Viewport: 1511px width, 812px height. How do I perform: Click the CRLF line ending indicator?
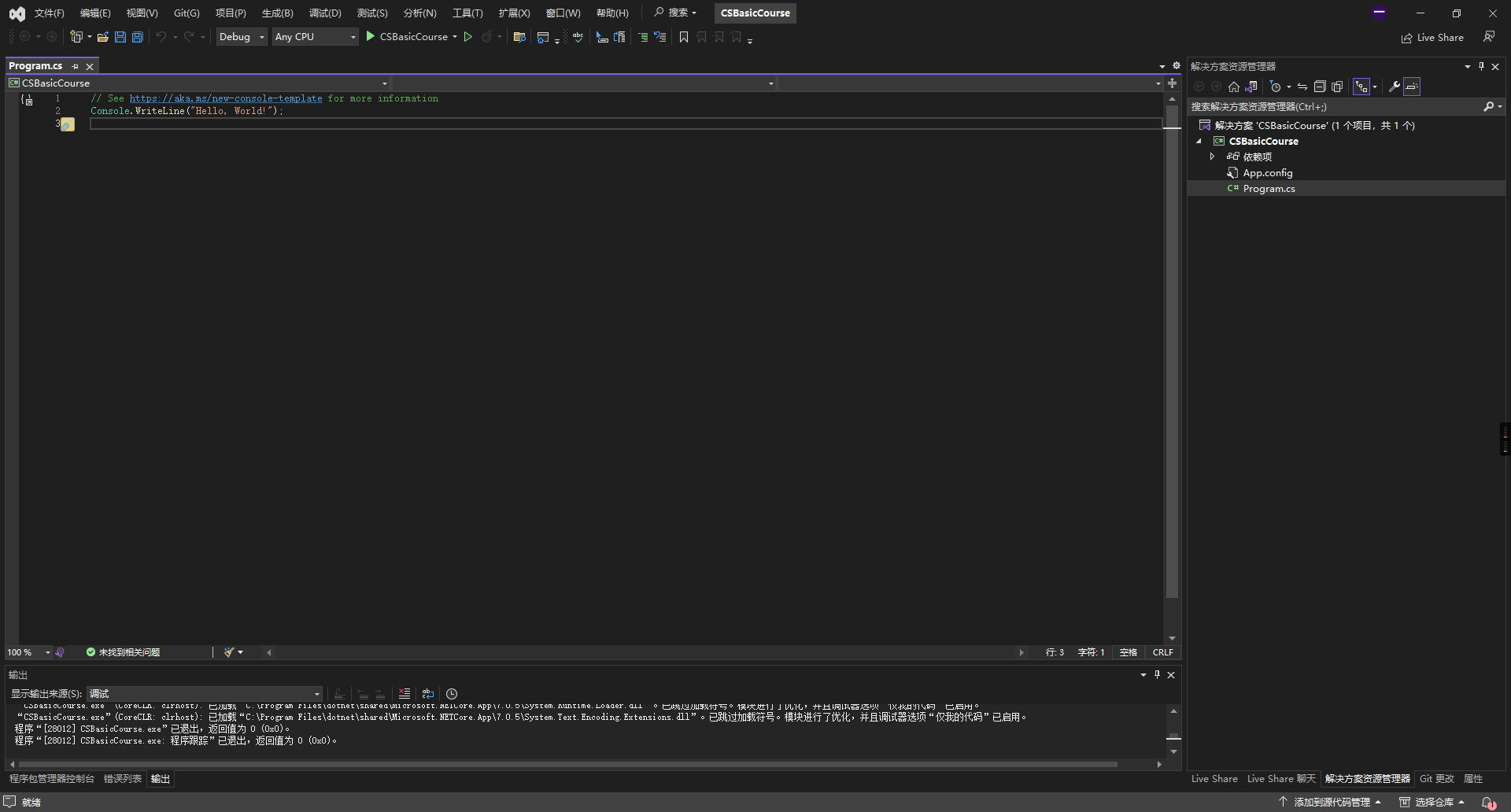[x=1162, y=652]
